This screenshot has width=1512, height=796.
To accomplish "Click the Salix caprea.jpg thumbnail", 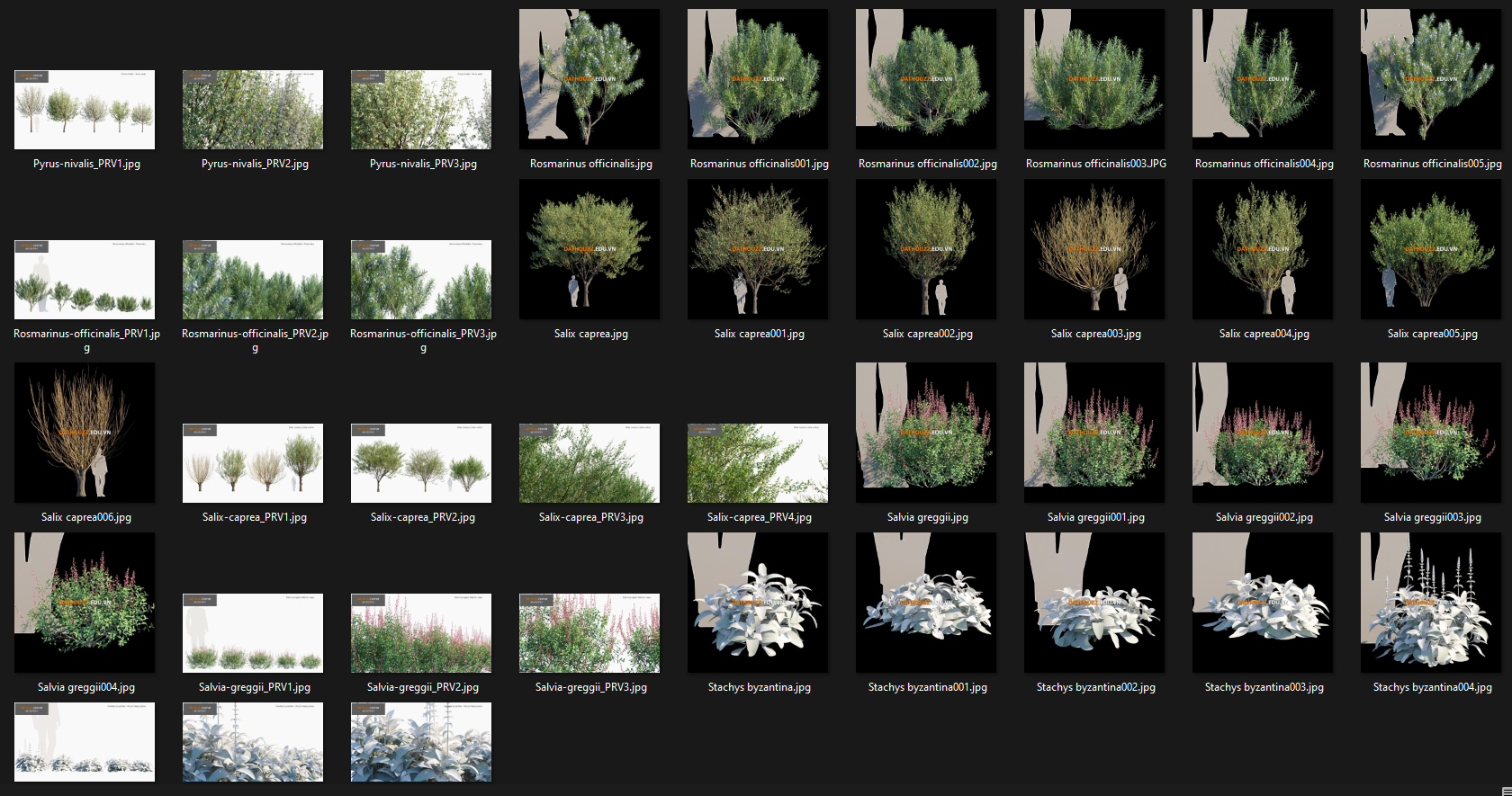I will pos(589,249).
